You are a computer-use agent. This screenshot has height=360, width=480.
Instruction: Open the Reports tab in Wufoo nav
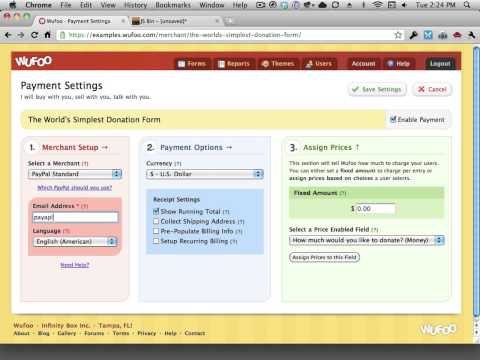pyautogui.click(x=234, y=64)
